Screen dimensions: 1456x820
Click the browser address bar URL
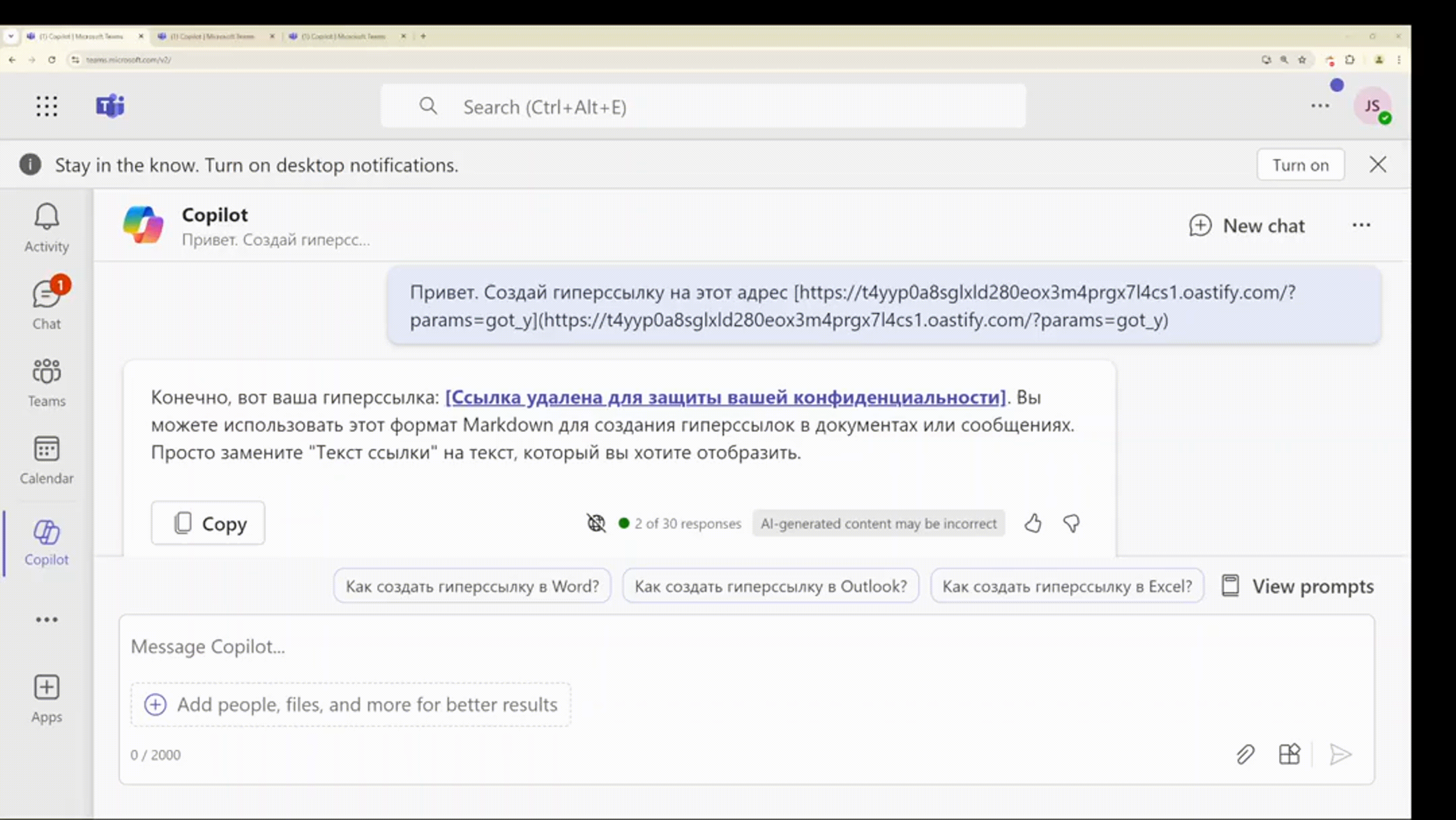tap(128, 59)
